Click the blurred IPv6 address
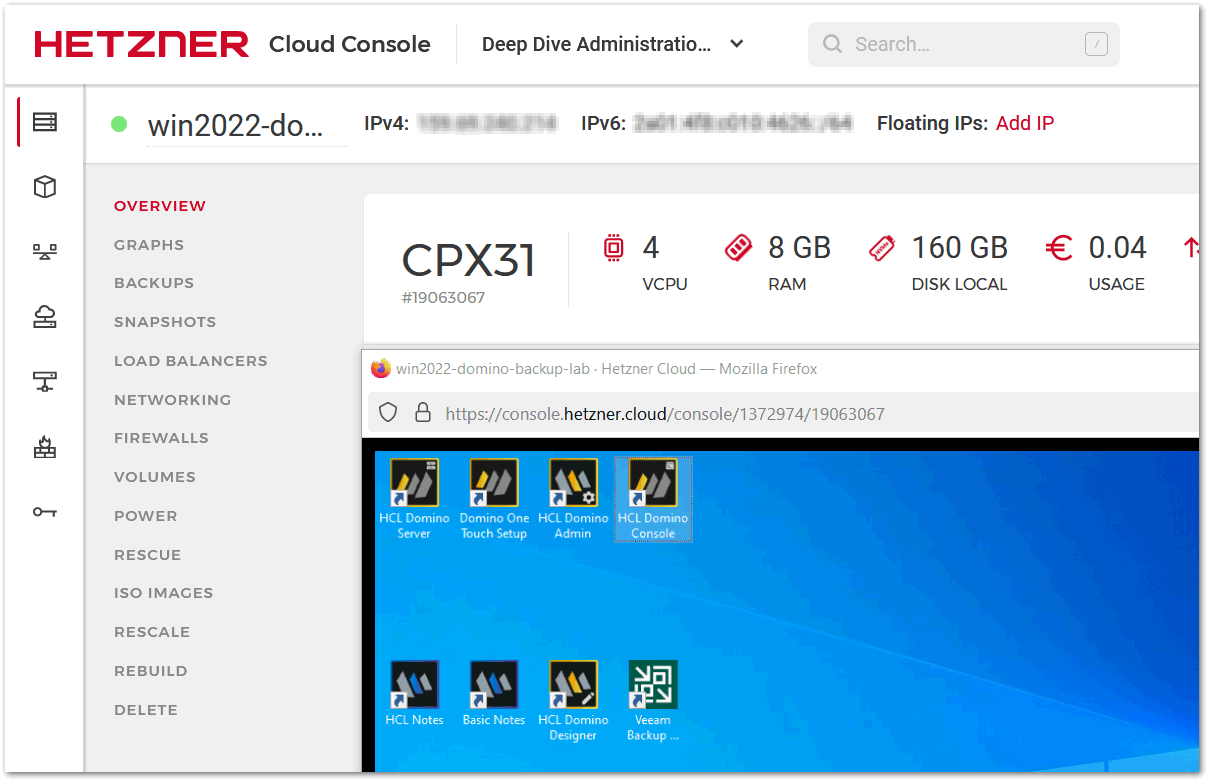 (743, 124)
